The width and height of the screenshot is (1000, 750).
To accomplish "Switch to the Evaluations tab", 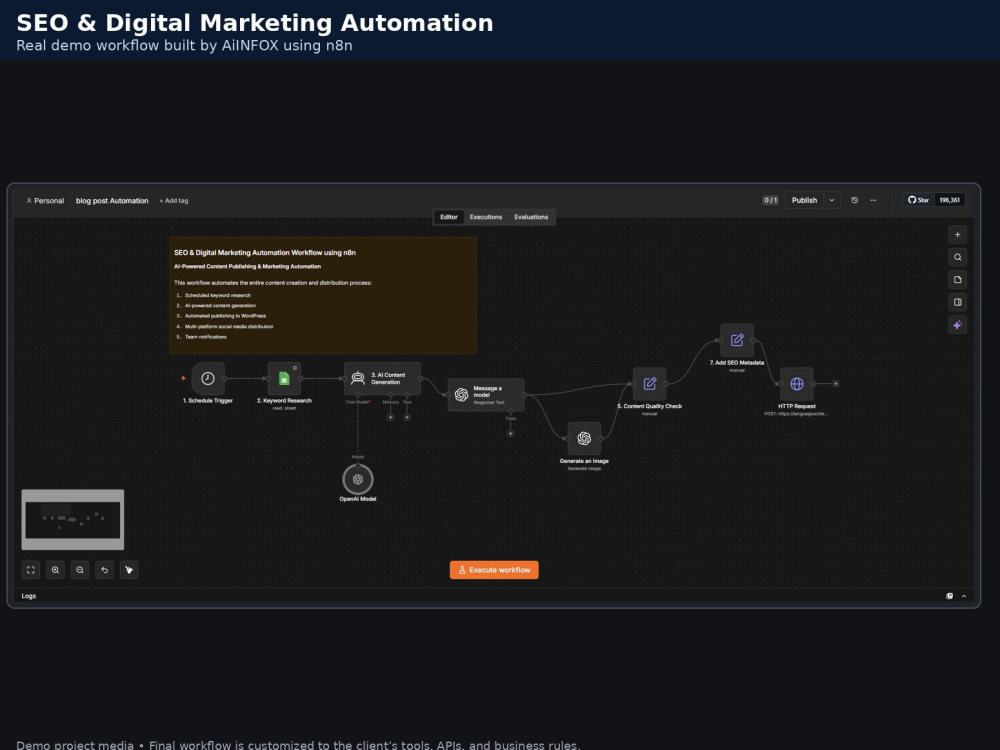I will pyautogui.click(x=531, y=217).
